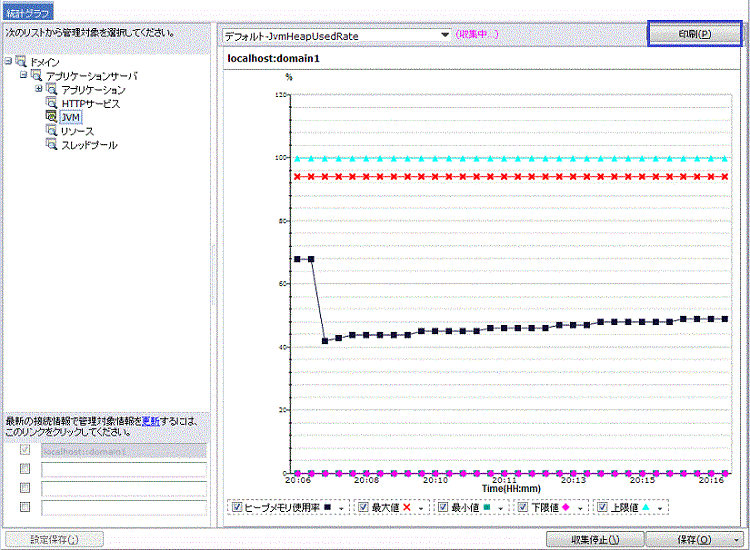Select the JVM tree item label

tap(70, 118)
